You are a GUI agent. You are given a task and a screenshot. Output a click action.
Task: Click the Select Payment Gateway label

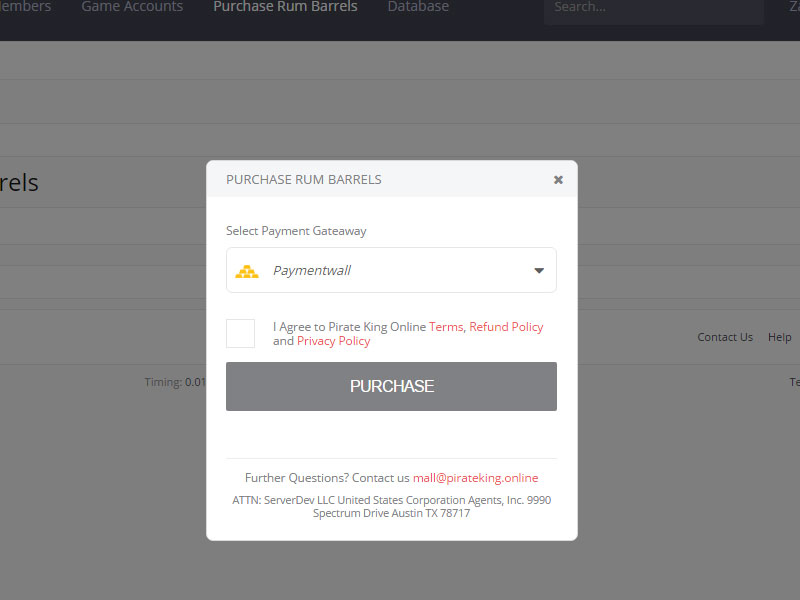pyautogui.click(x=296, y=231)
